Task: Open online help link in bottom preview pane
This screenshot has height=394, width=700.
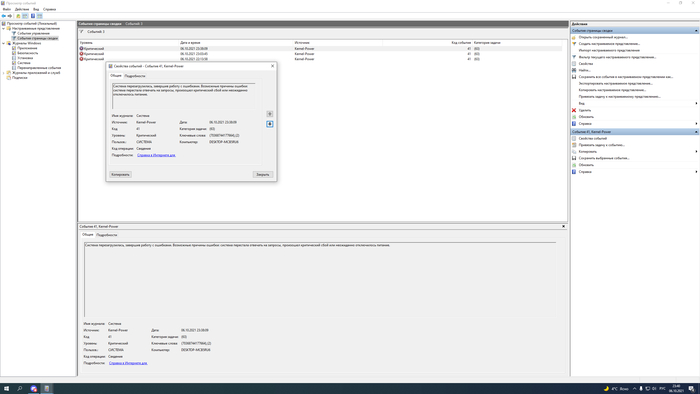Action: (128, 363)
